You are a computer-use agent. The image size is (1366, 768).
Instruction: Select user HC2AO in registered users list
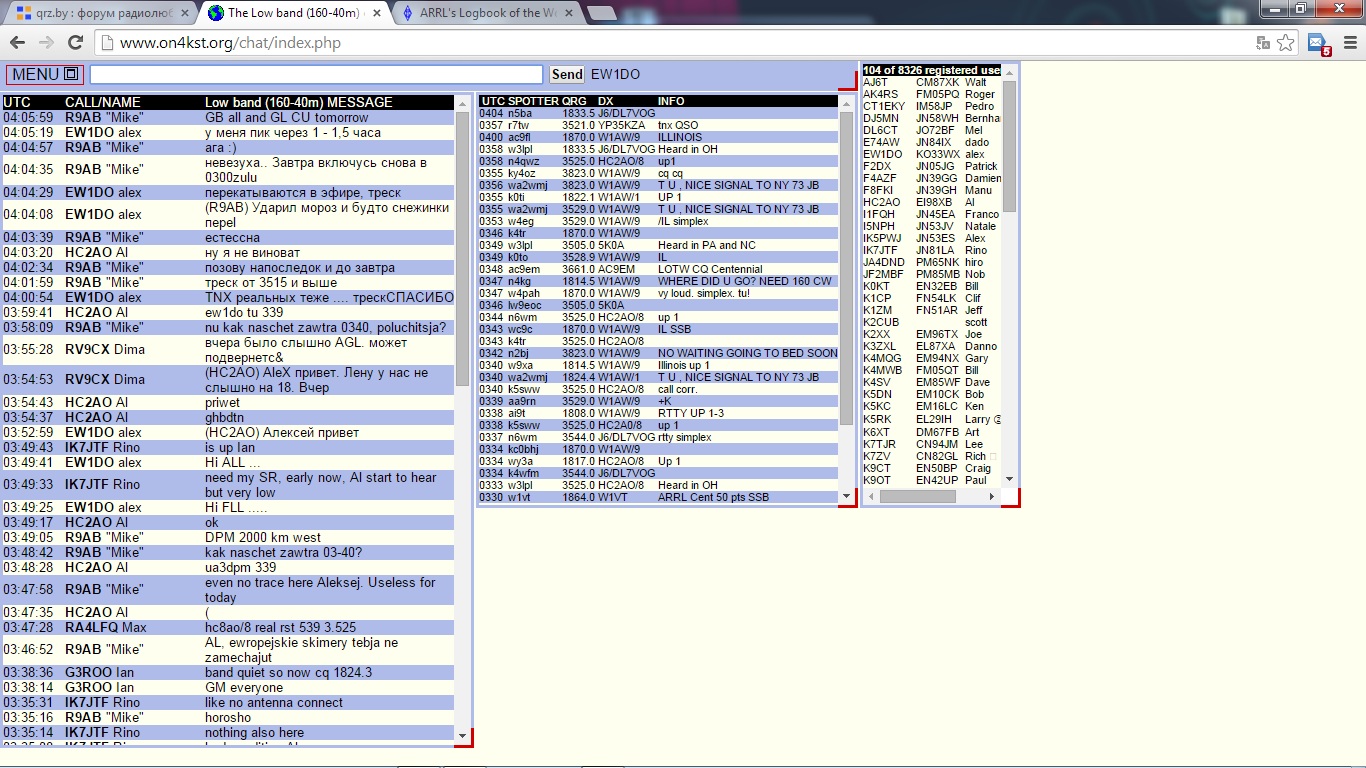881,202
